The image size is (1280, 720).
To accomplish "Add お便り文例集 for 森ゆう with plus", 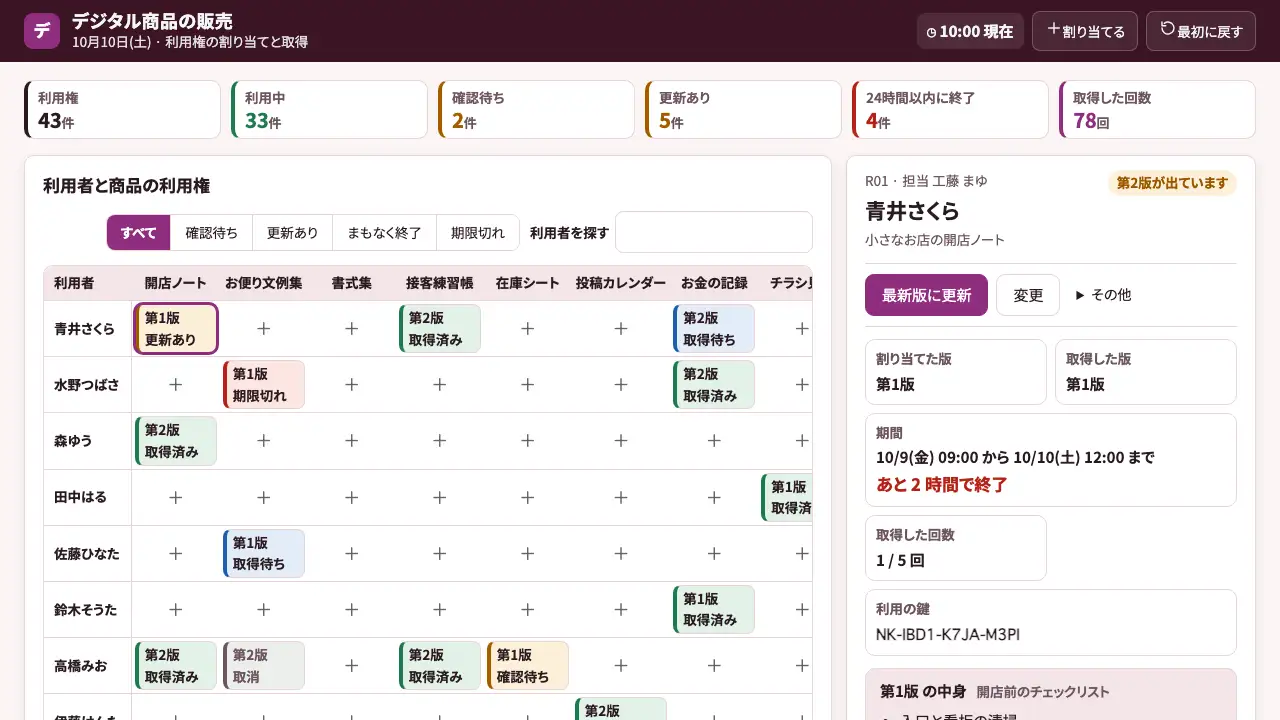I will tap(264, 440).
